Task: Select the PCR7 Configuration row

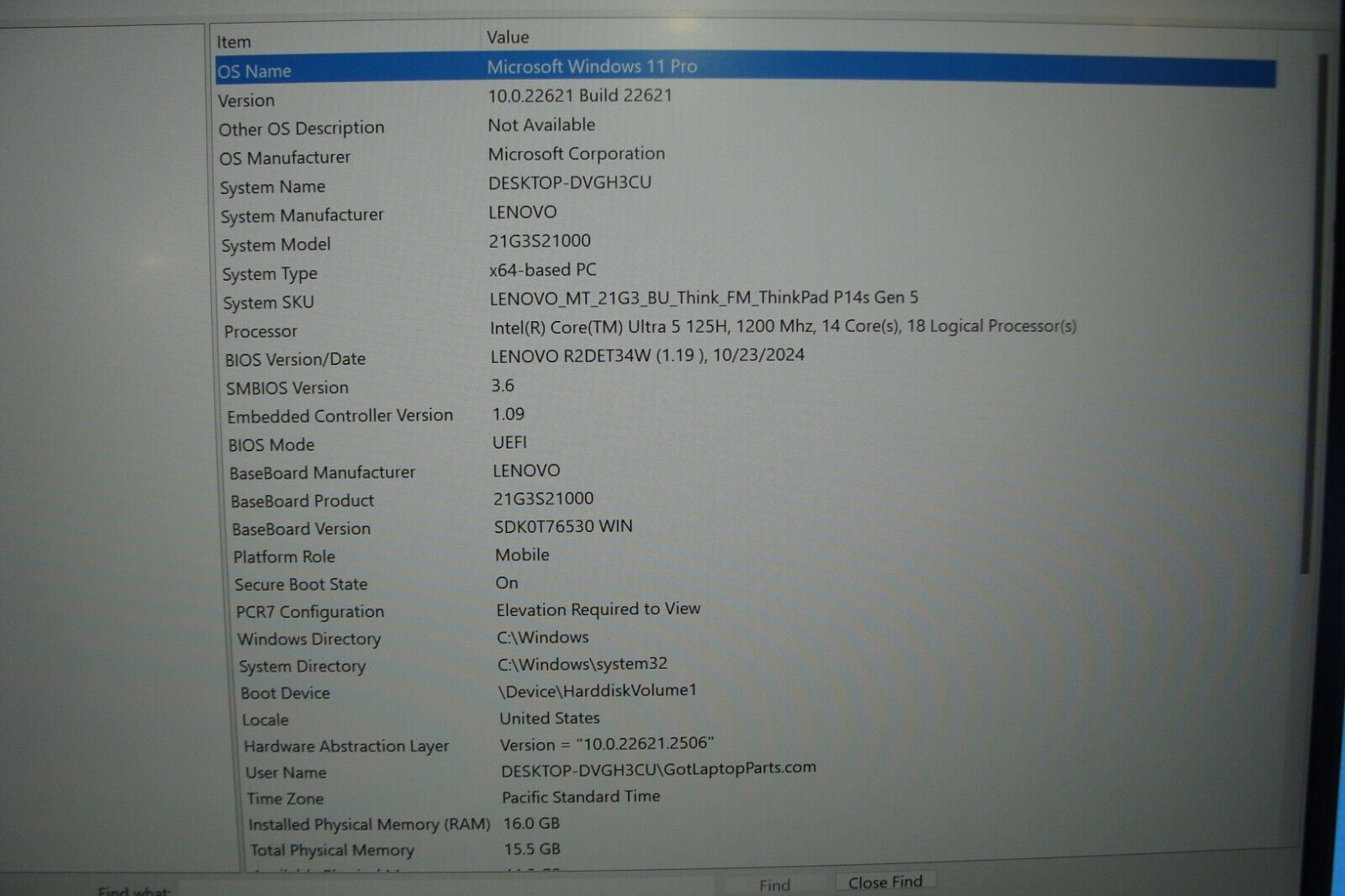Action: click(x=309, y=612)
